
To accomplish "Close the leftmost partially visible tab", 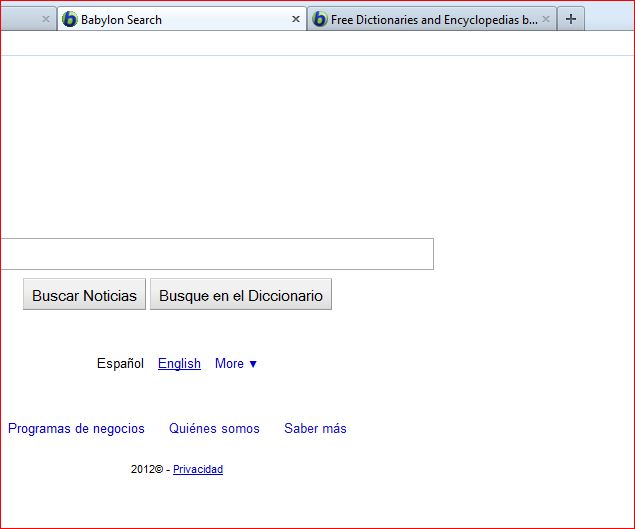I will click(46, 19).
